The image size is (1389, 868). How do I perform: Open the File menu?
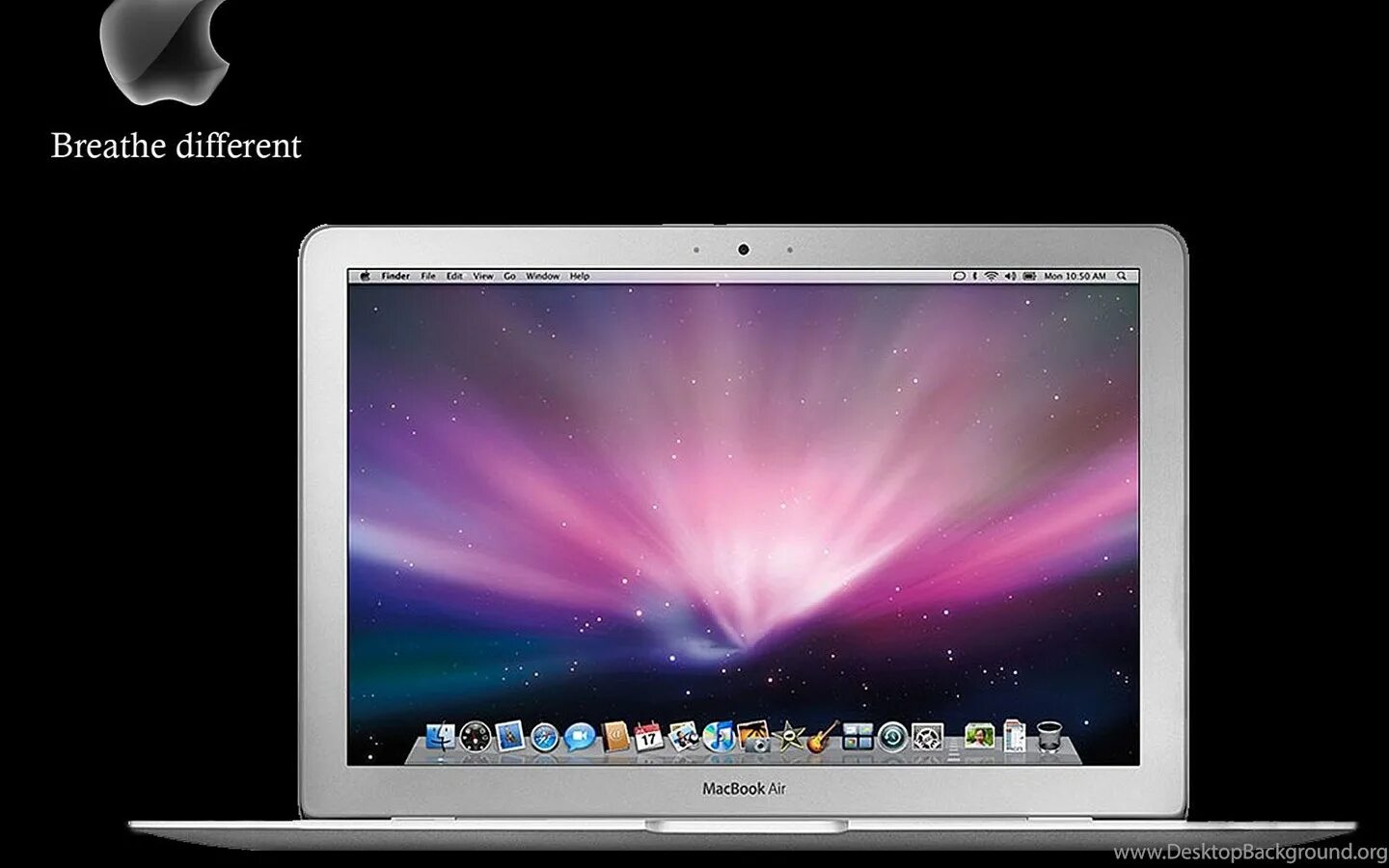click(428, 276)
